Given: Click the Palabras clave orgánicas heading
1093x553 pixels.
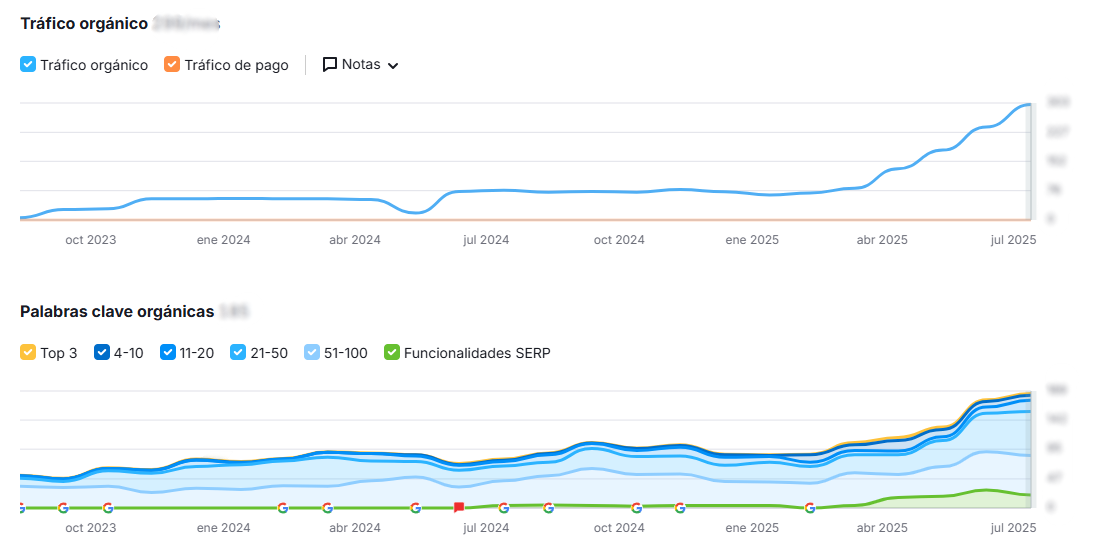Looking at the screenshot, I should click(117, 312).
